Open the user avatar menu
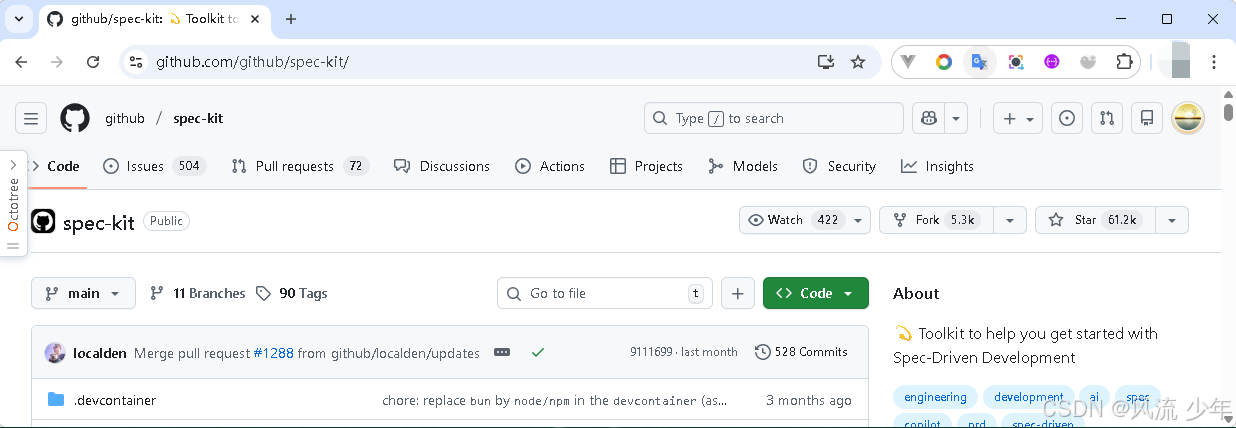 [x=1188, y=118]
